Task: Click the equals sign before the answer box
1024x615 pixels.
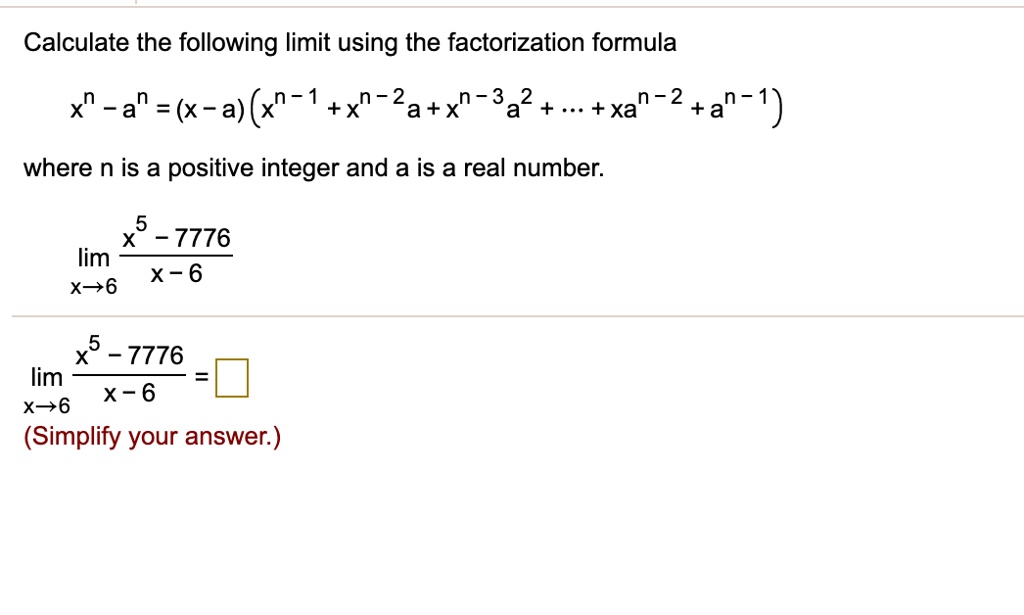Action: pos(202,377)
